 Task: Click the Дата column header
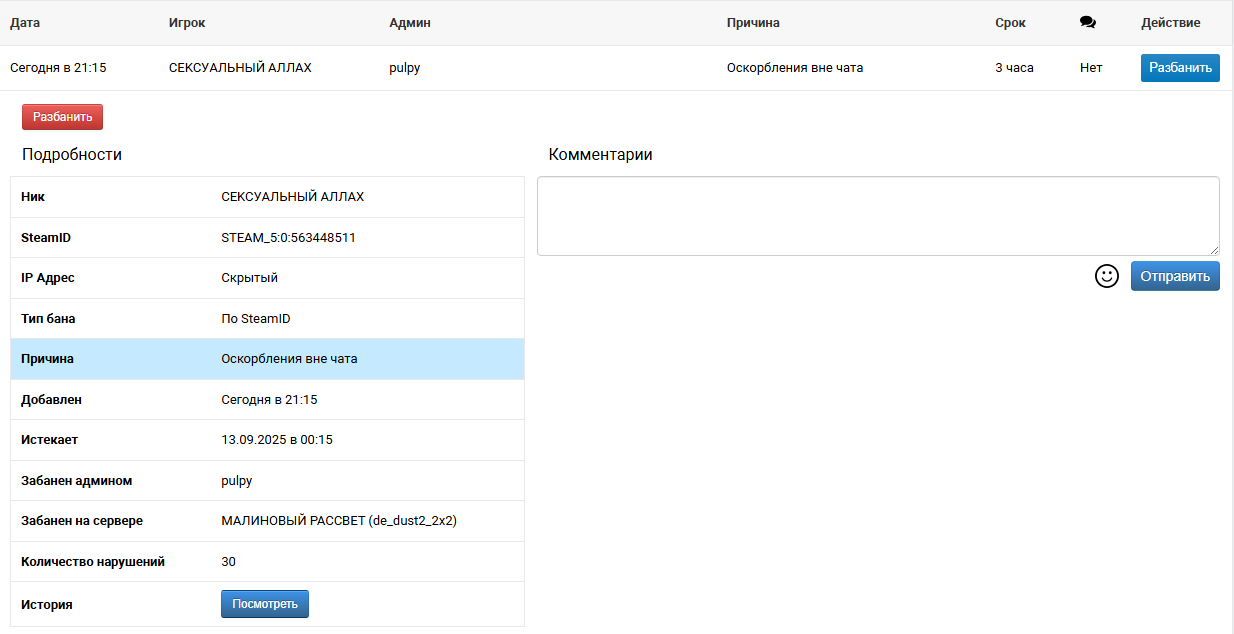coord(25,23)
